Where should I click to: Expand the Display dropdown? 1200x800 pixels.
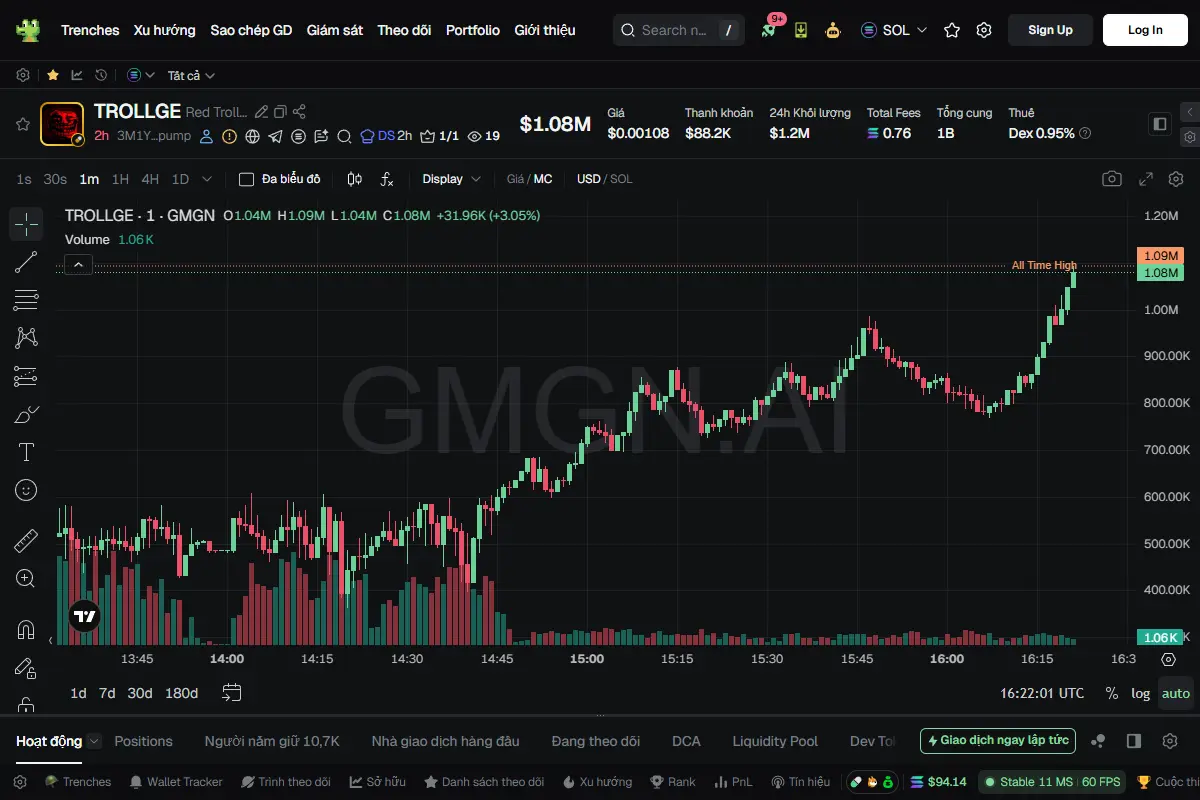451,179
